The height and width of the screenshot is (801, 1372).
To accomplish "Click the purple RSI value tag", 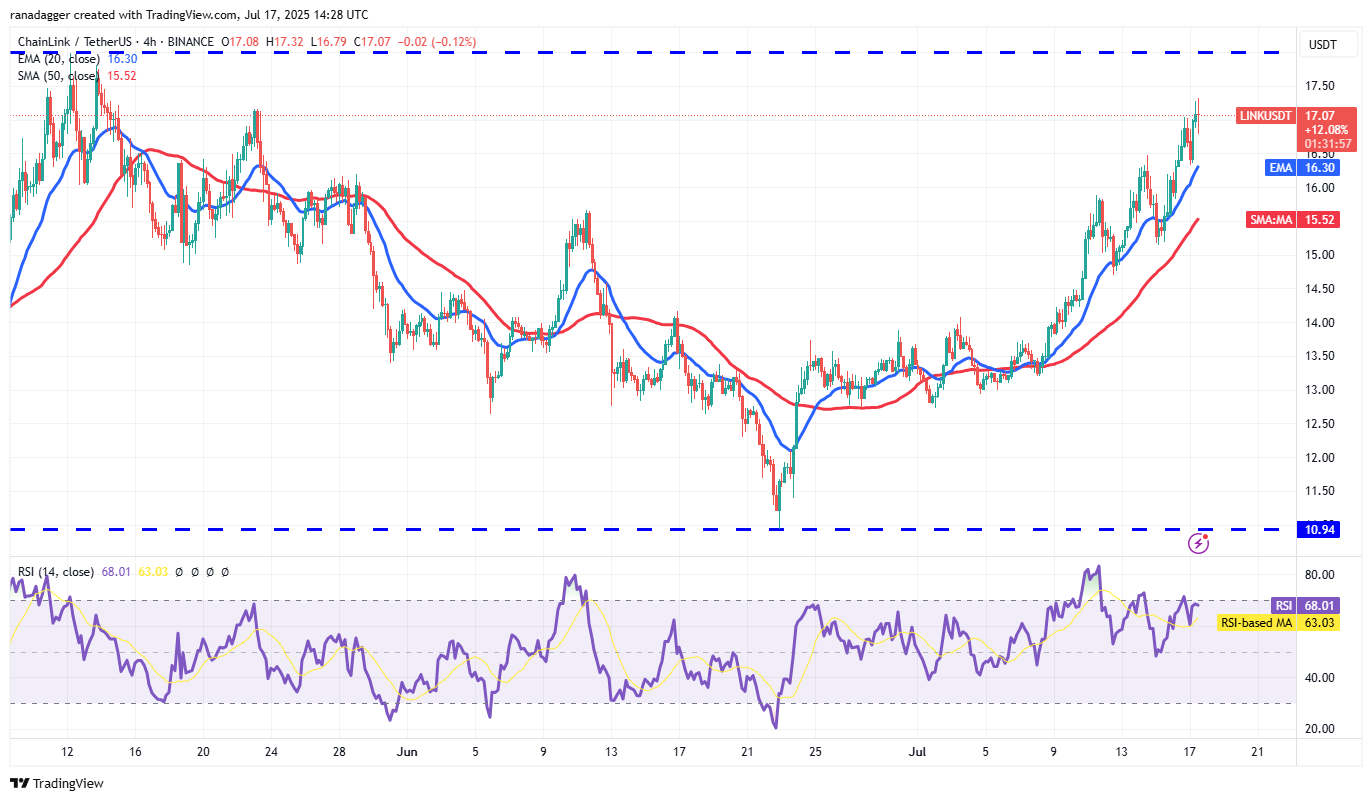I will pos(1283,605).
